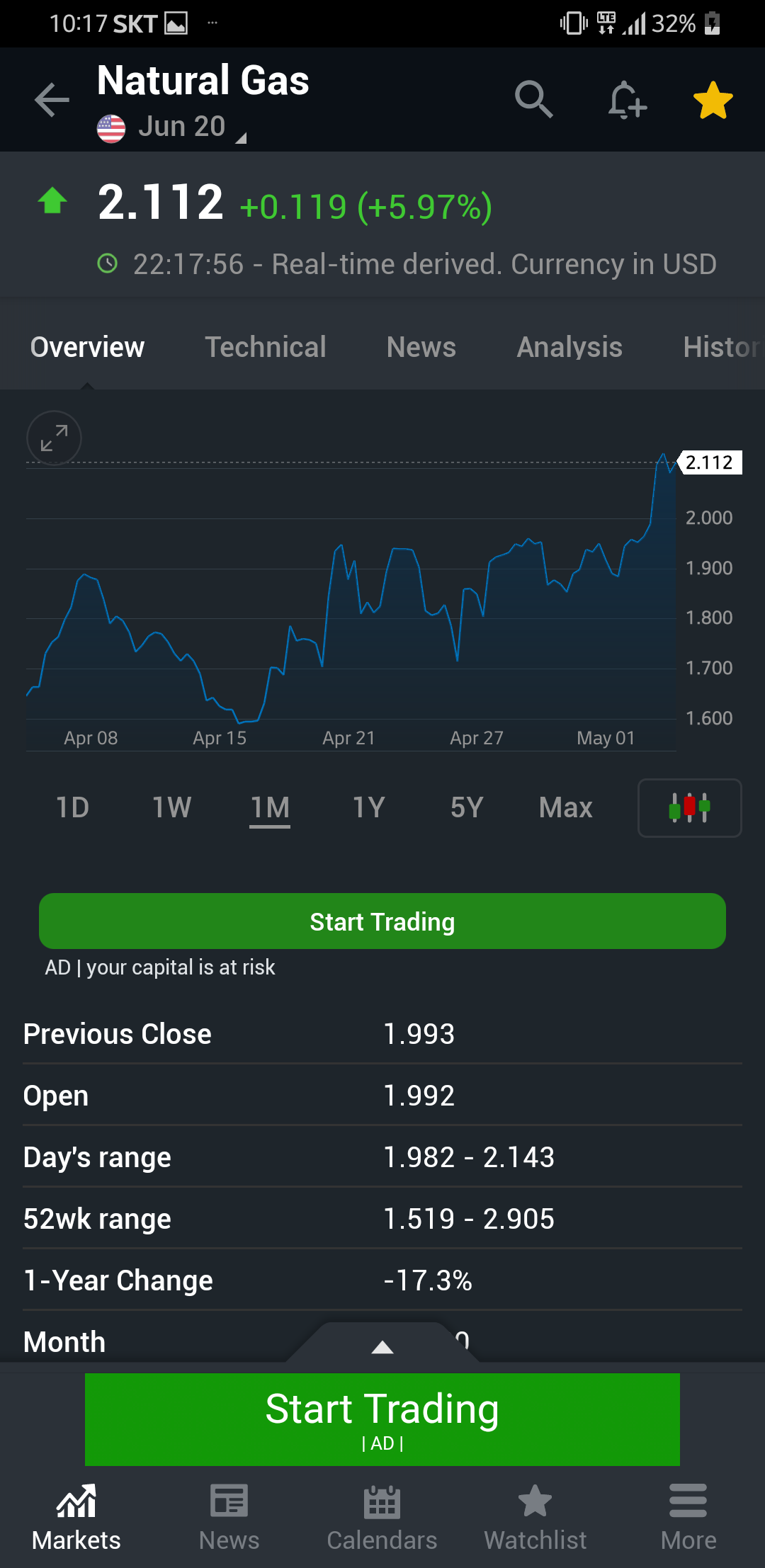Open the News tab at top
Screen dimensions: 765x1568
421,347
